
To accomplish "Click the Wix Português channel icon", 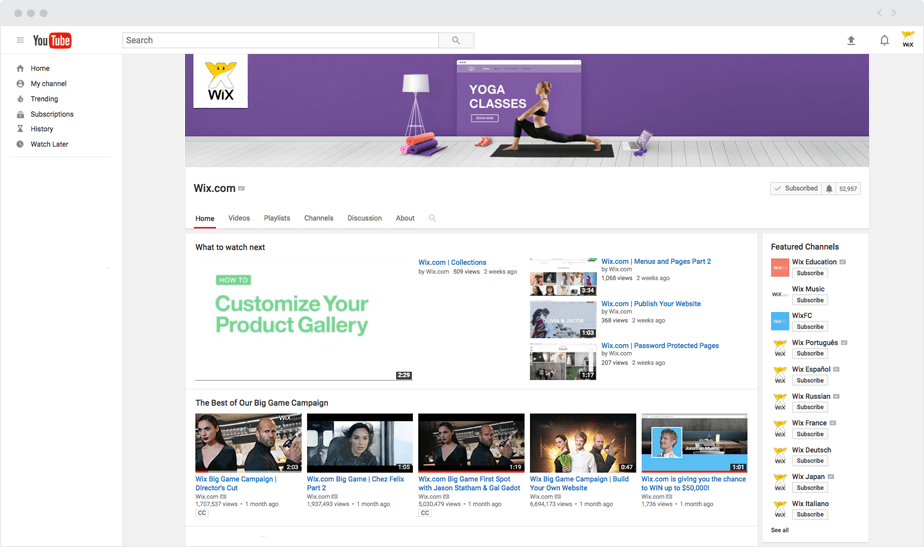I will click(x=780, y=348).
